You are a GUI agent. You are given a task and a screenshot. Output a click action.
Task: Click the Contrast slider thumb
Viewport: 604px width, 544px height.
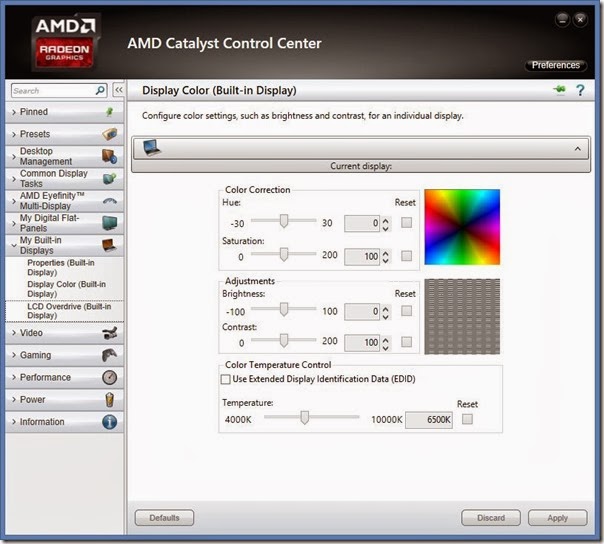[284, 341]
